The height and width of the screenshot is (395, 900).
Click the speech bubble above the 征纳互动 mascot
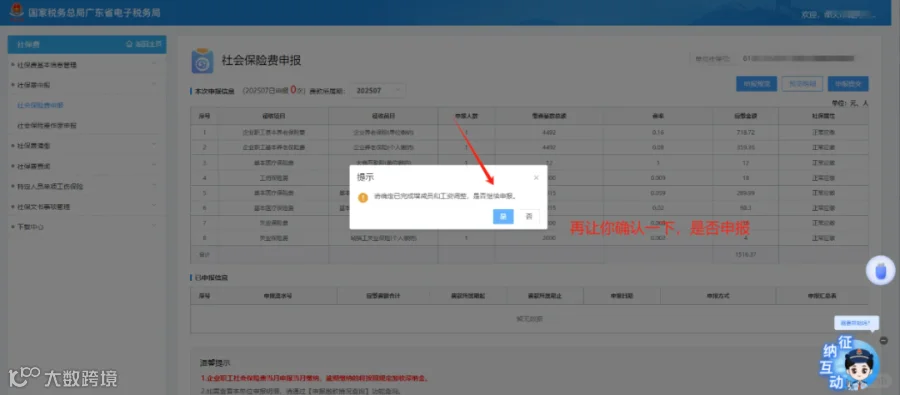click(855, 323)
